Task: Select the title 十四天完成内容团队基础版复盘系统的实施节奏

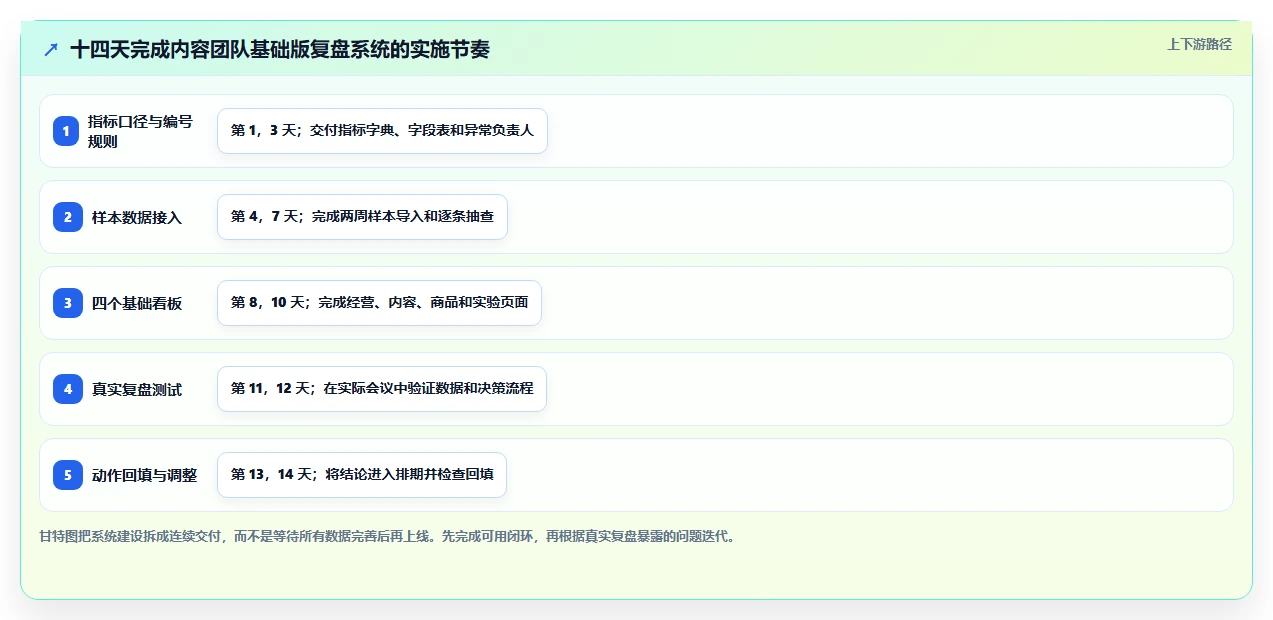Action: (x=280, y=49)
